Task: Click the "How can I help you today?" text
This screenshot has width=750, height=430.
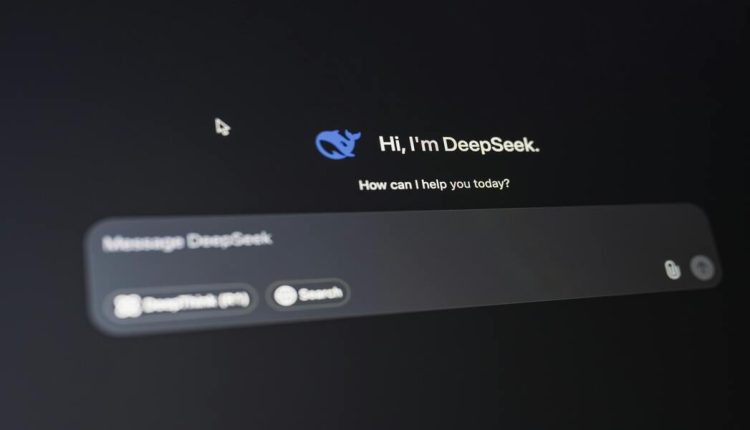Action: (x=434, y=185)
